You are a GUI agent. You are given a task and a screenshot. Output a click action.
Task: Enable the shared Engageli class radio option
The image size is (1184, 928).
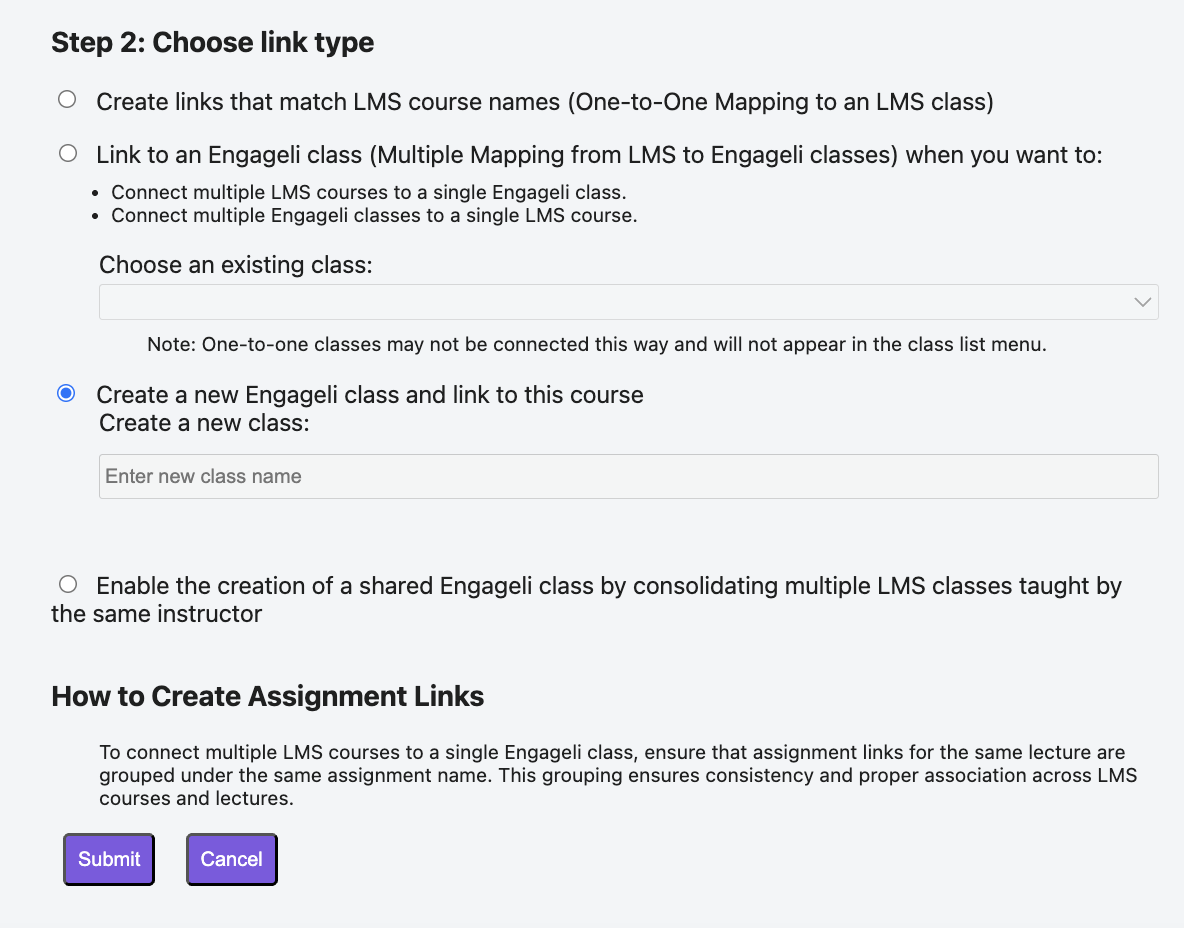pyautogui.click(x=68, y=584)
